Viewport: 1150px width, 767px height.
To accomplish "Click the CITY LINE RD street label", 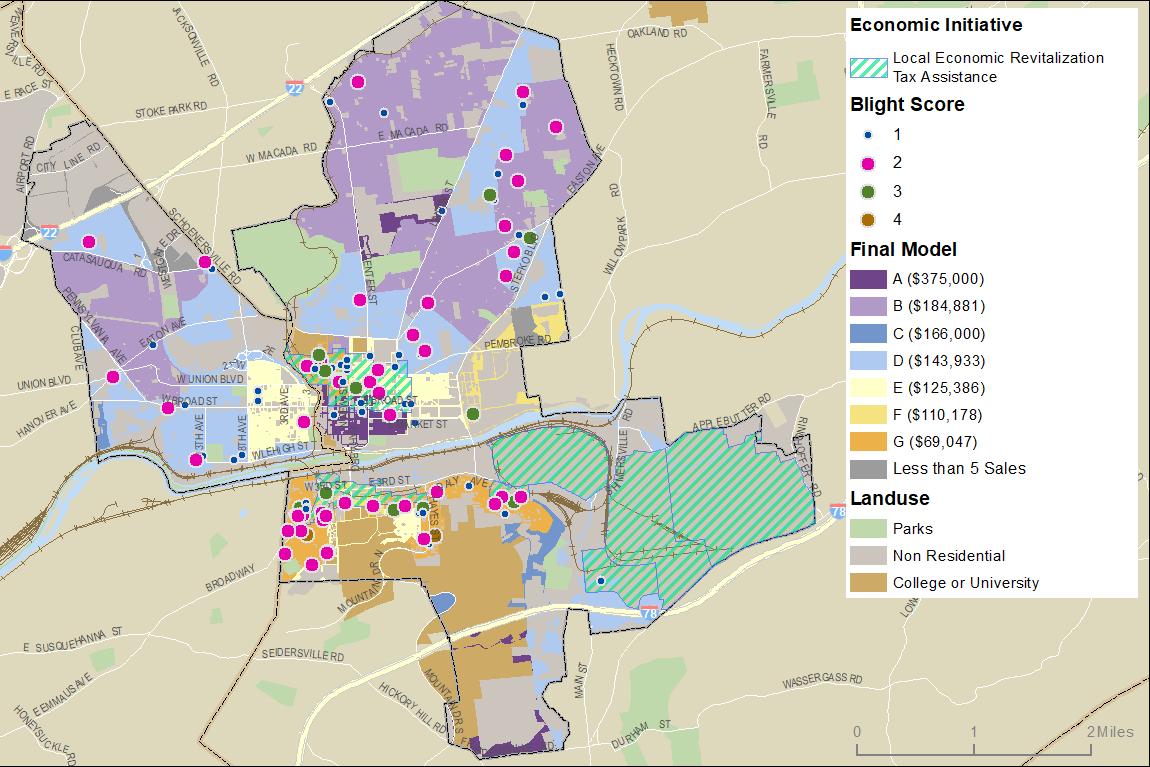I will [x=69, y=157].
